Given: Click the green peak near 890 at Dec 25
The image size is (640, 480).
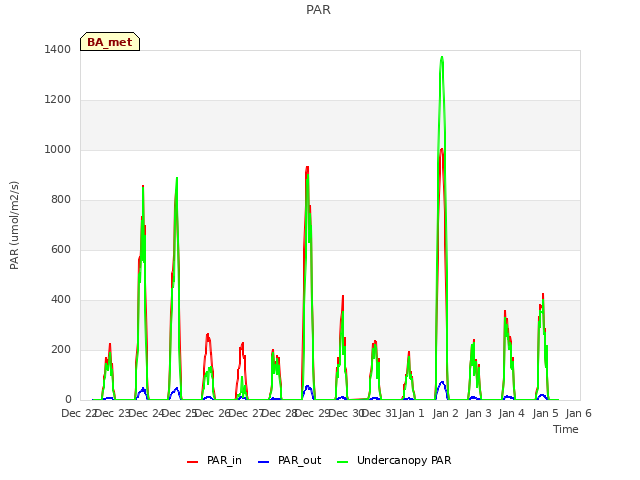Looking at the screenshot, I should 177,179.
